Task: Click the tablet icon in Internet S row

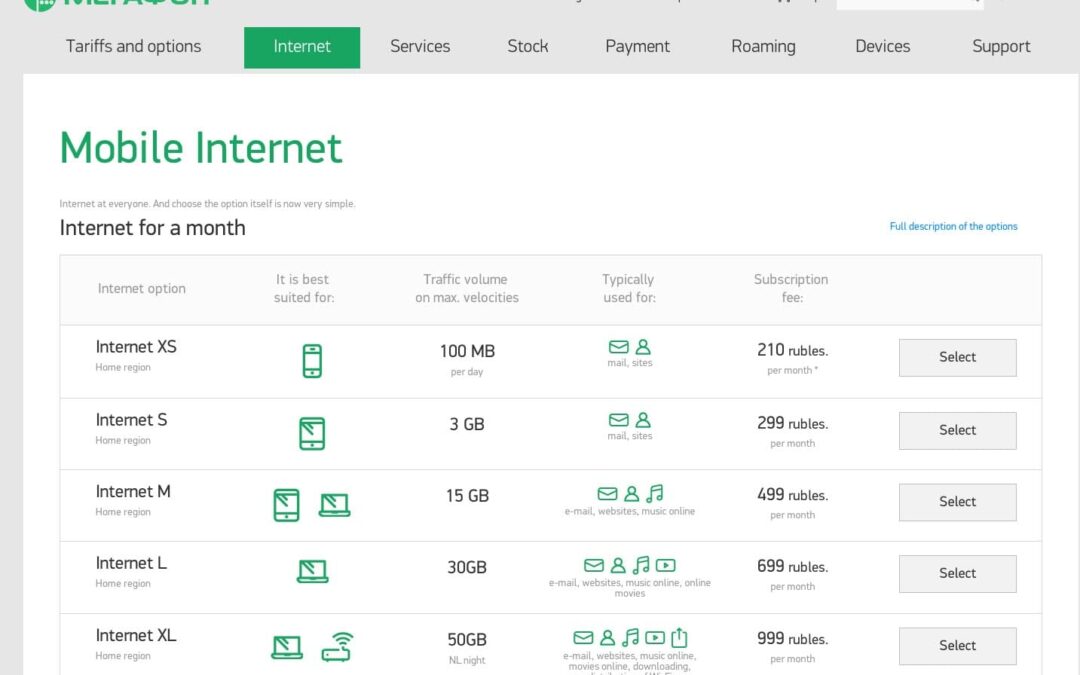Action: pos(312,433)
